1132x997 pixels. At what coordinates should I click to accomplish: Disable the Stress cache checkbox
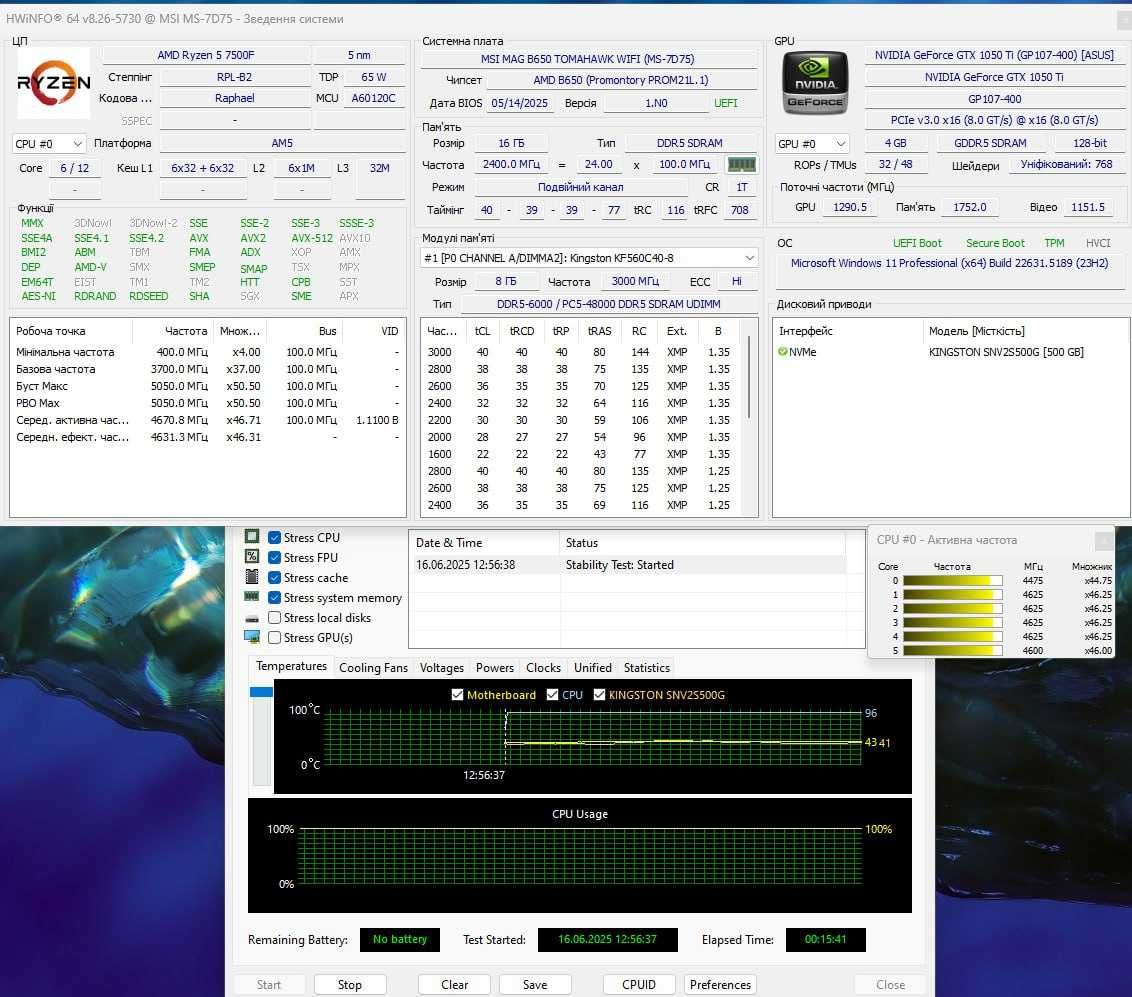(274, 578)
